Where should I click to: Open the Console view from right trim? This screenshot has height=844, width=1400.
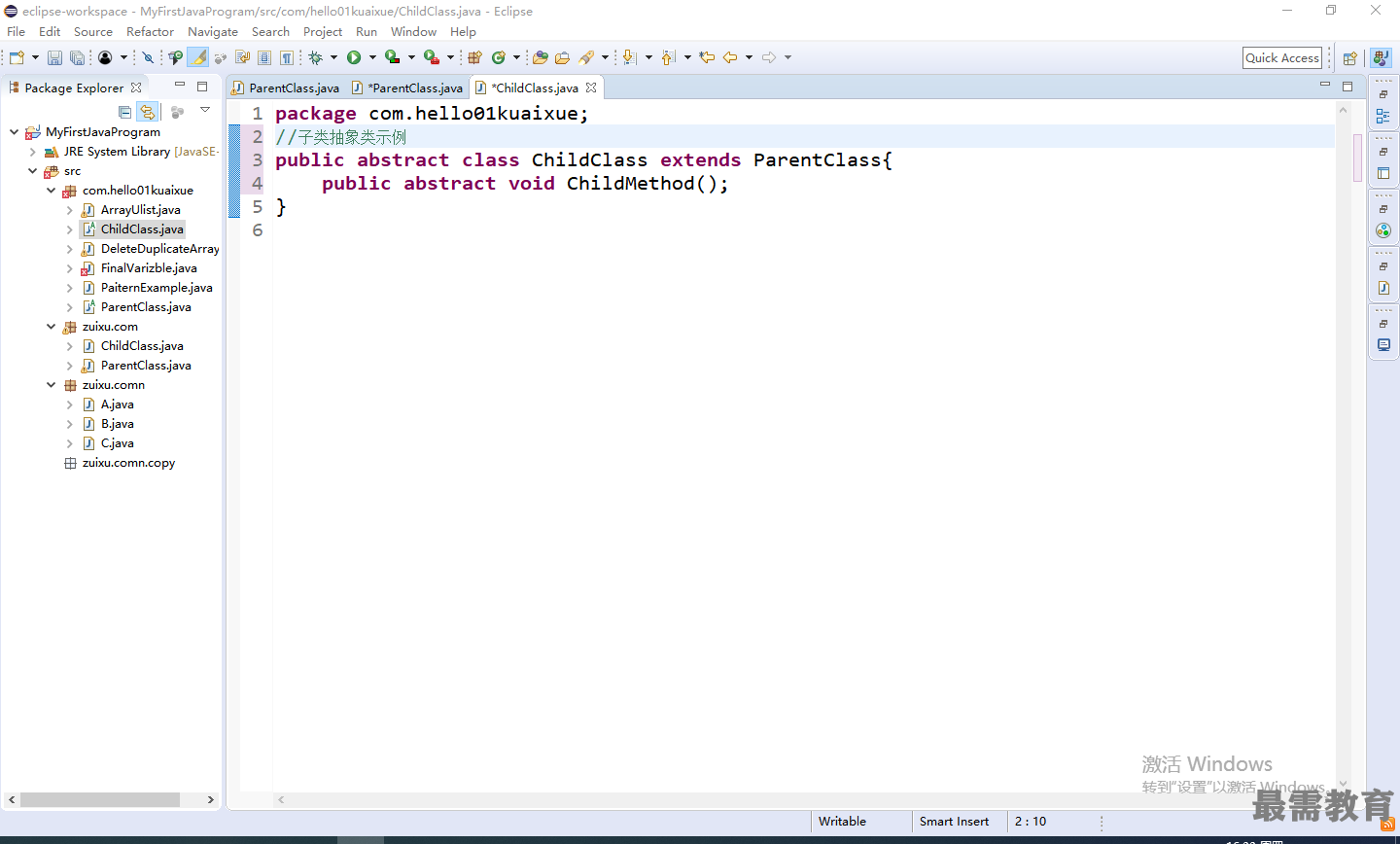tap(1383, 345)
